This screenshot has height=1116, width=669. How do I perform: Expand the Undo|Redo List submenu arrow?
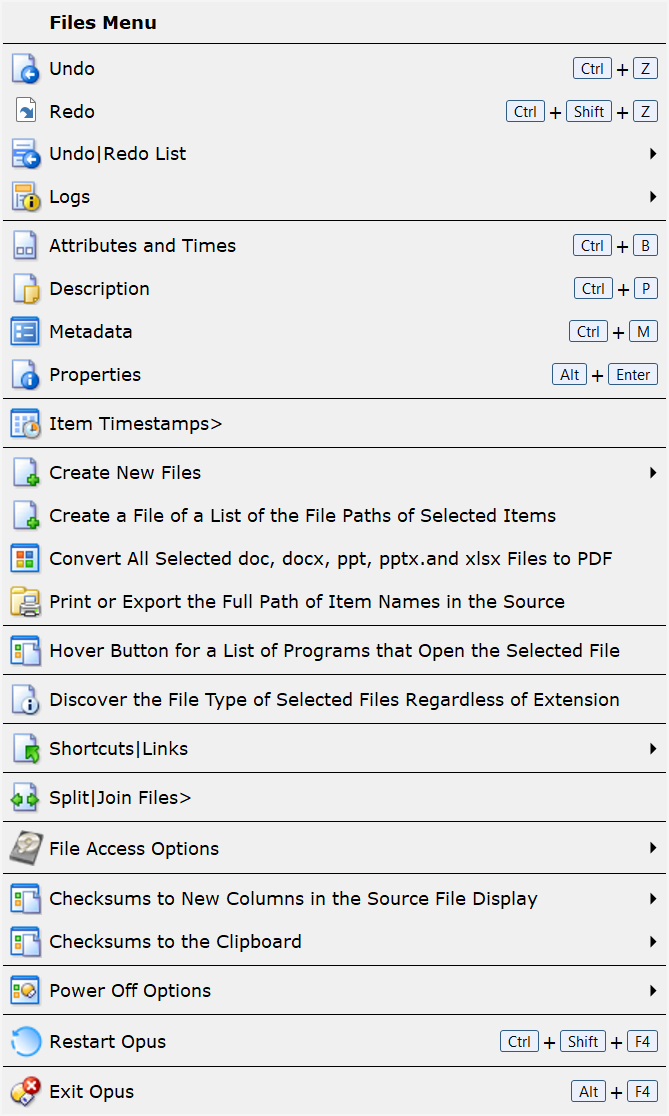(x=653, y=154)
